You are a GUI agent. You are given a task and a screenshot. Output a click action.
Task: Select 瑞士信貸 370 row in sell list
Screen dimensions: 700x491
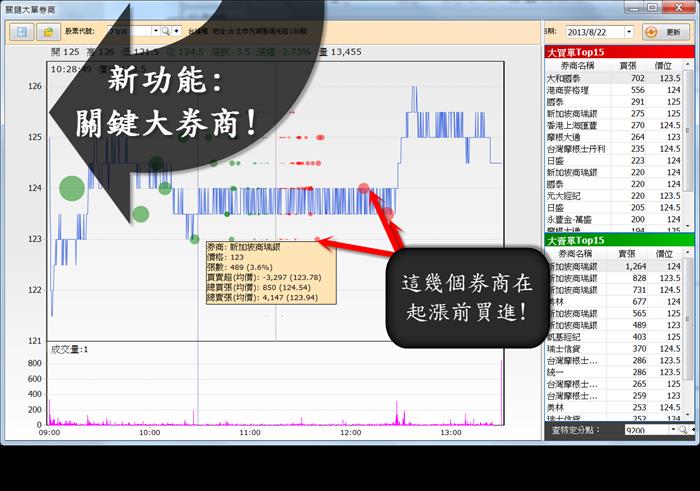614,348
